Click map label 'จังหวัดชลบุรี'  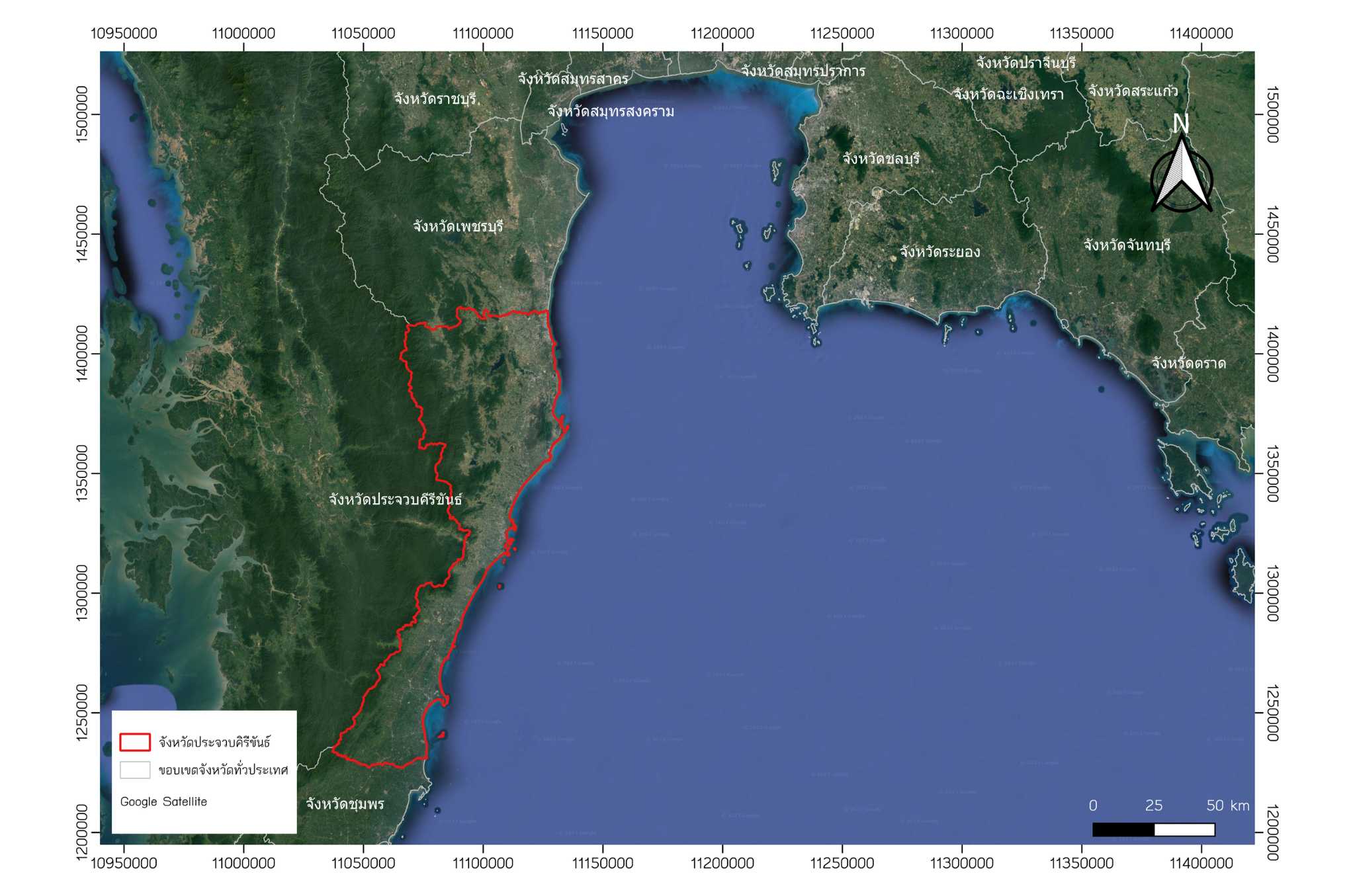[881, 159]
